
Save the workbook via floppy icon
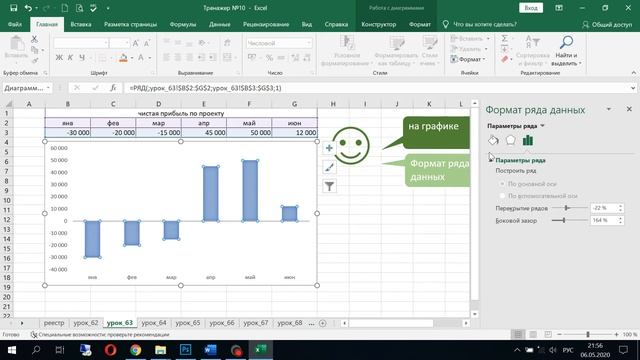click(13, 8)
